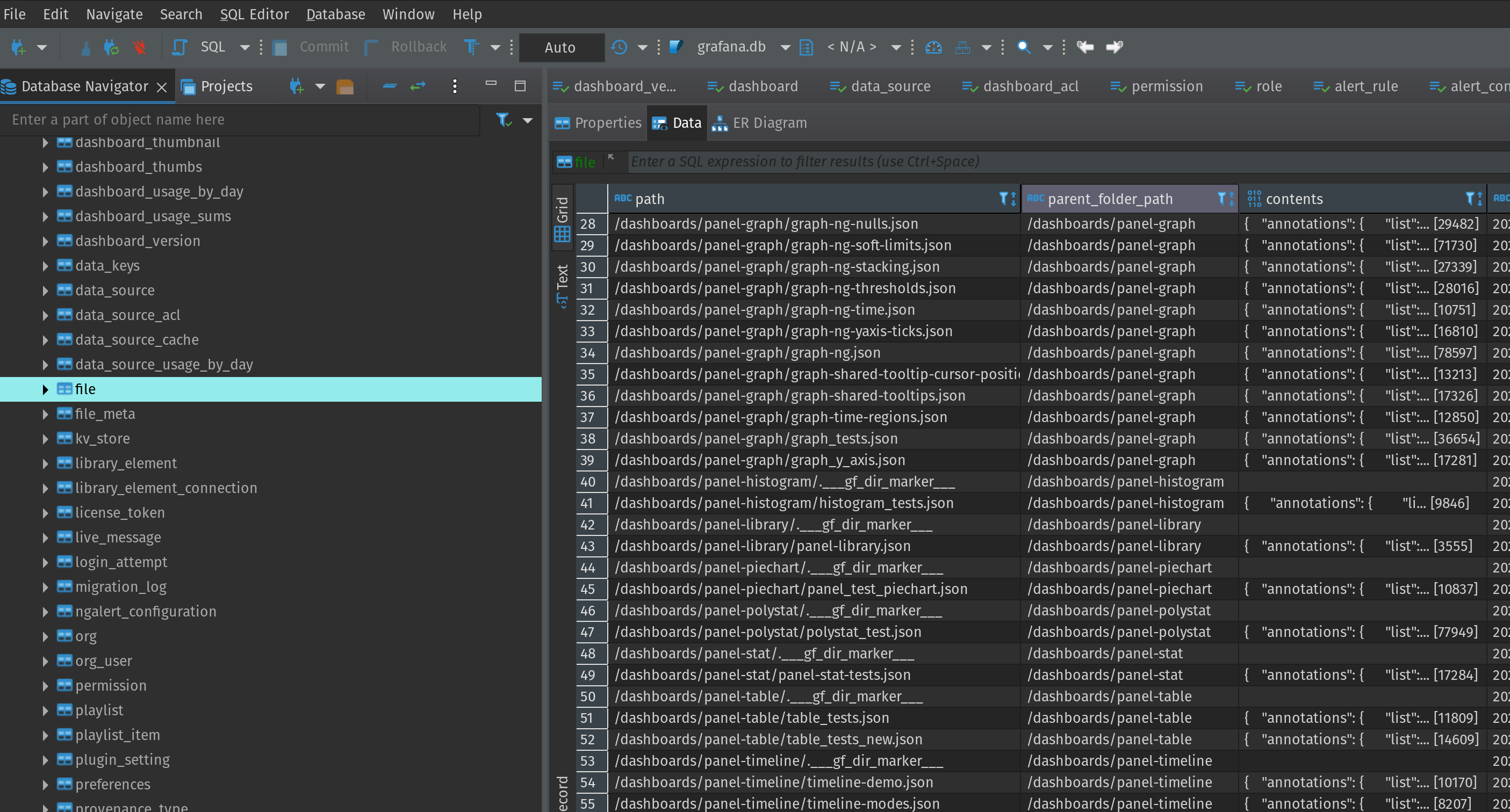
Task: Switch to the ER Diagram tab
Action: coord(759,122)
